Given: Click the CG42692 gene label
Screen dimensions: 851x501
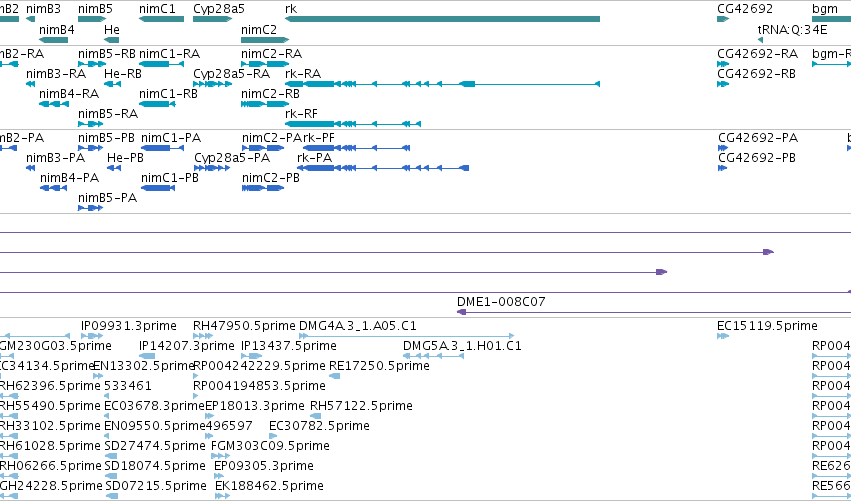Looking at the screenshot, I should [x=745, y=9].
